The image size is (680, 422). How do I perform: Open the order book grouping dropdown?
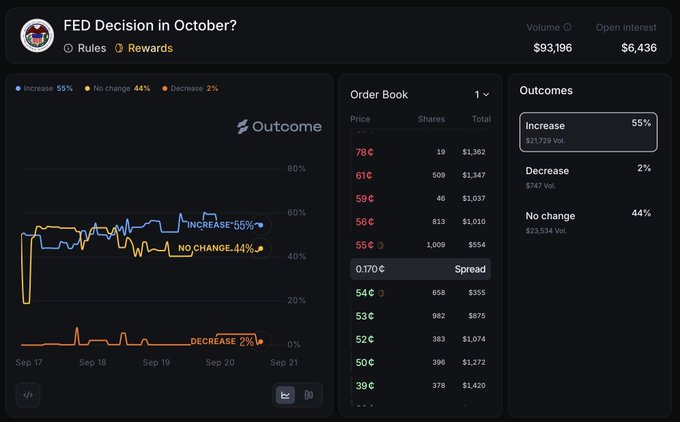point(482,95)
